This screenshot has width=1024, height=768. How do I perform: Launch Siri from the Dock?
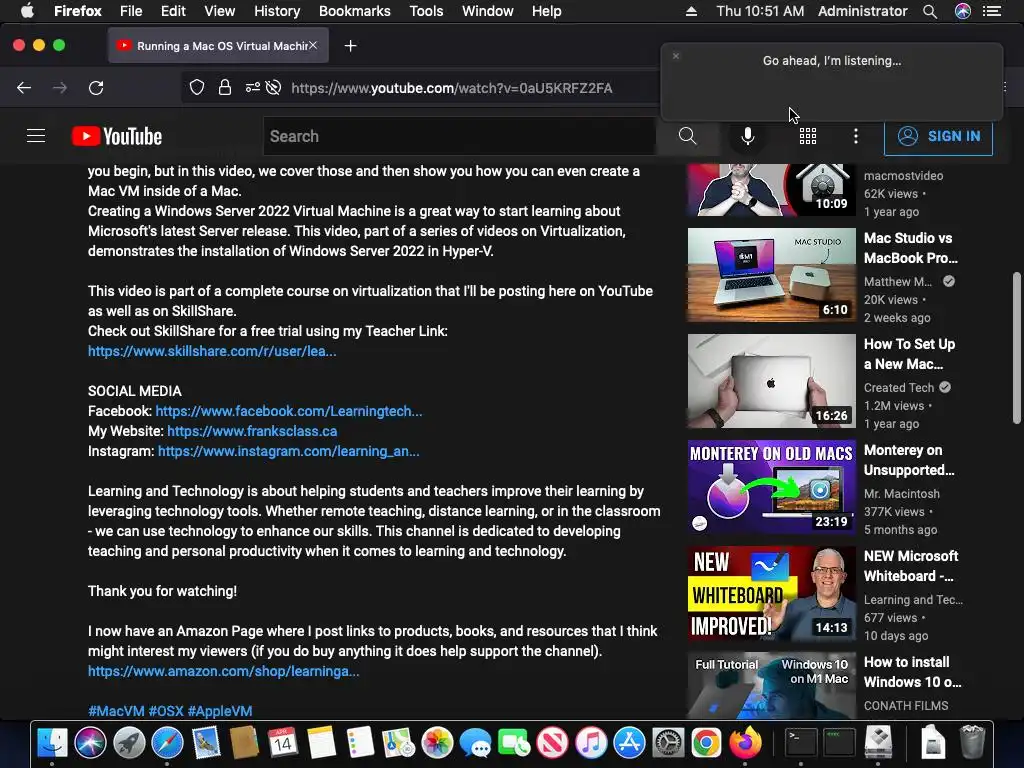click(x=90, y=743)
